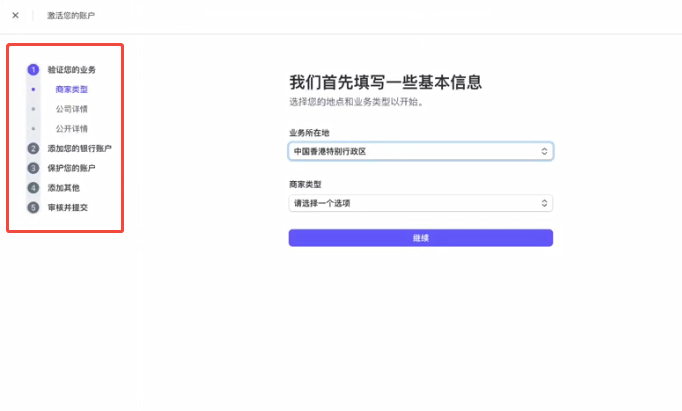Click the 激活您的账户 header title

72,16
